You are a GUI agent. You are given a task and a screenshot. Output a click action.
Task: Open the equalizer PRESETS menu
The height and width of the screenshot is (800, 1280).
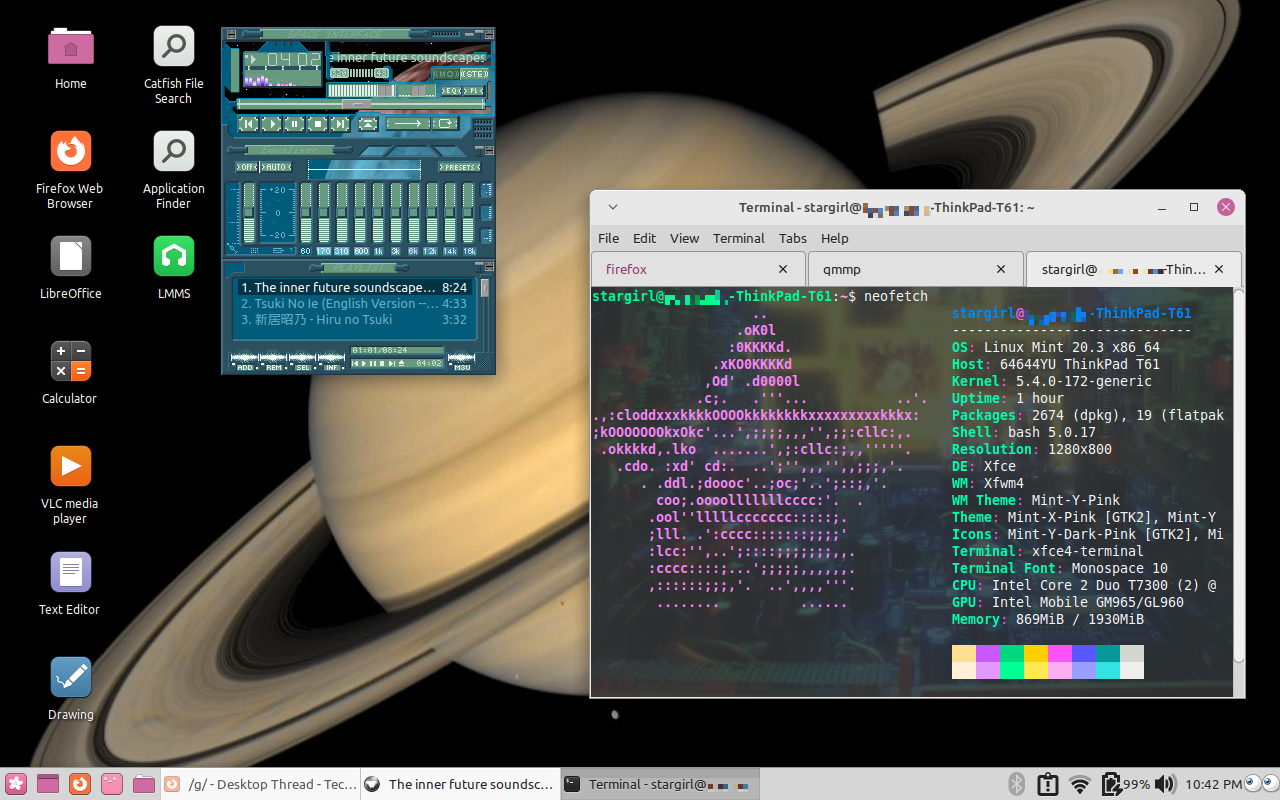pyautogui.click(x=460, y=167)
